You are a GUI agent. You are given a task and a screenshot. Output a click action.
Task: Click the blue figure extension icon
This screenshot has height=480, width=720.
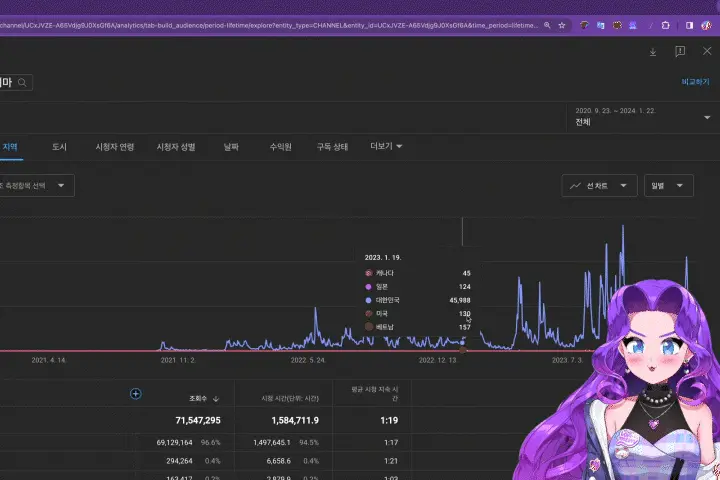point(633,26)
